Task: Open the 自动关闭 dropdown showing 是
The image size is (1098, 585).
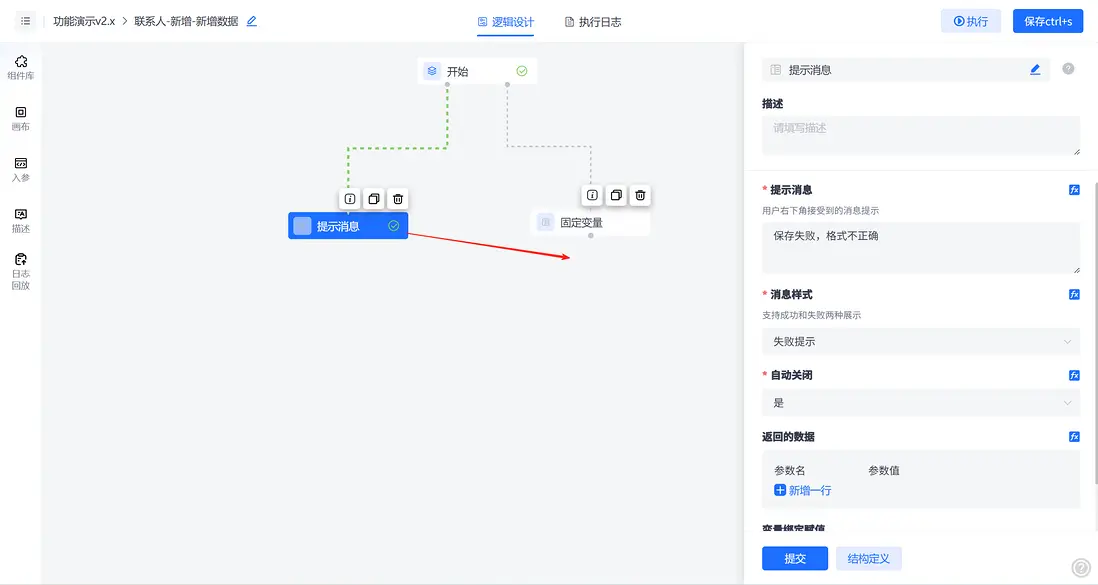Action: (920, 402)
